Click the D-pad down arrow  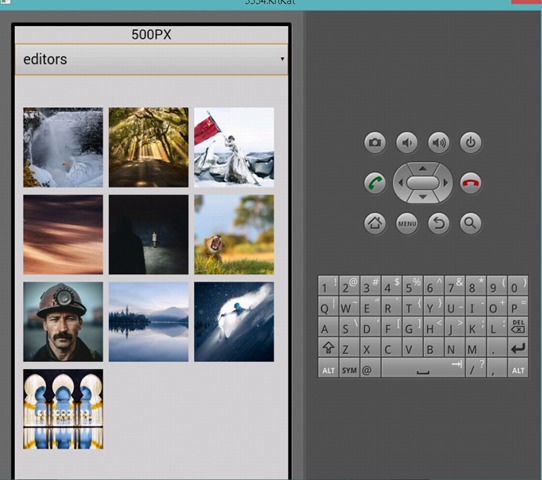[422, 197]
